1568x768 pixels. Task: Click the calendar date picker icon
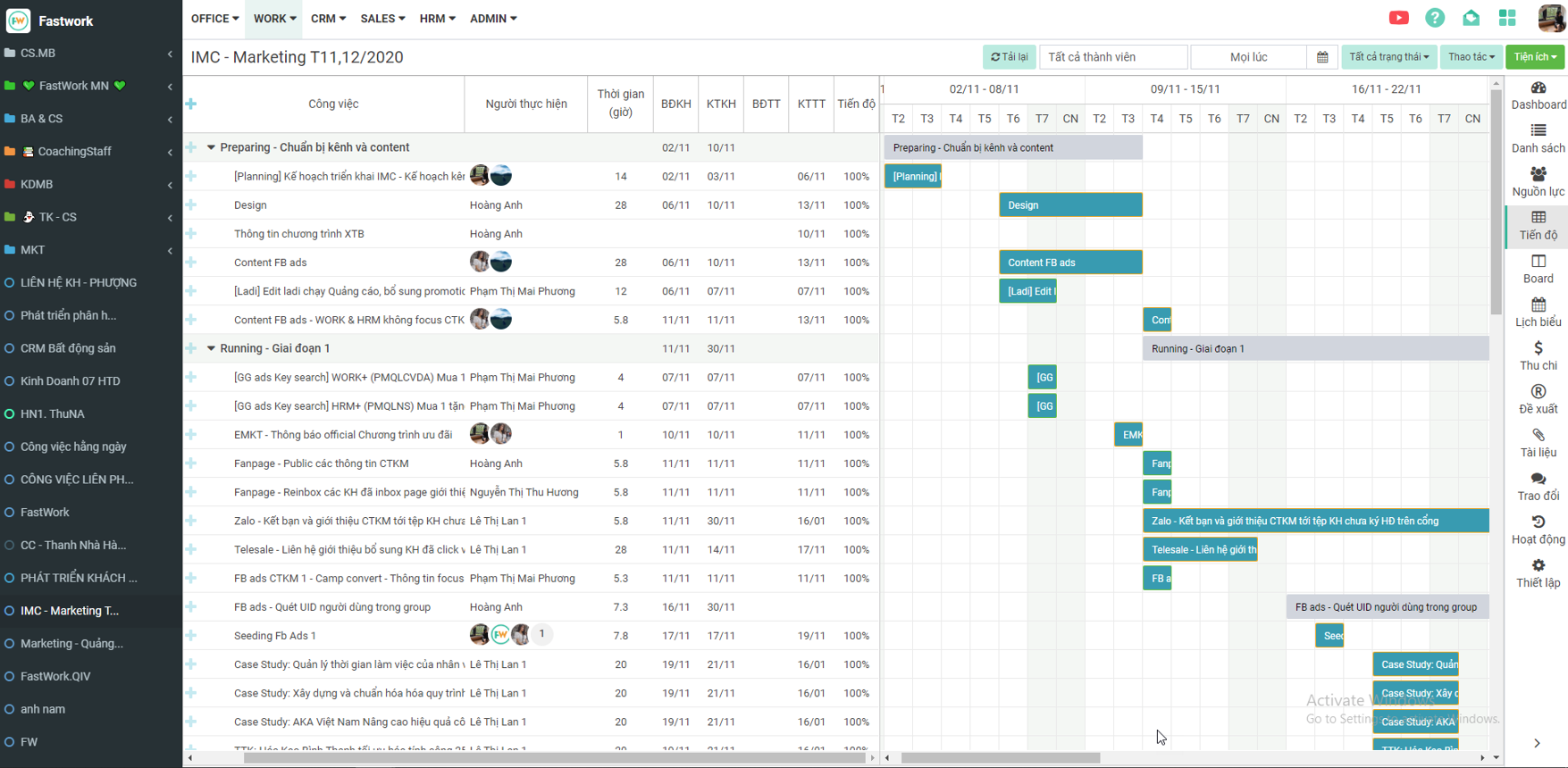tap(1322, 57)
